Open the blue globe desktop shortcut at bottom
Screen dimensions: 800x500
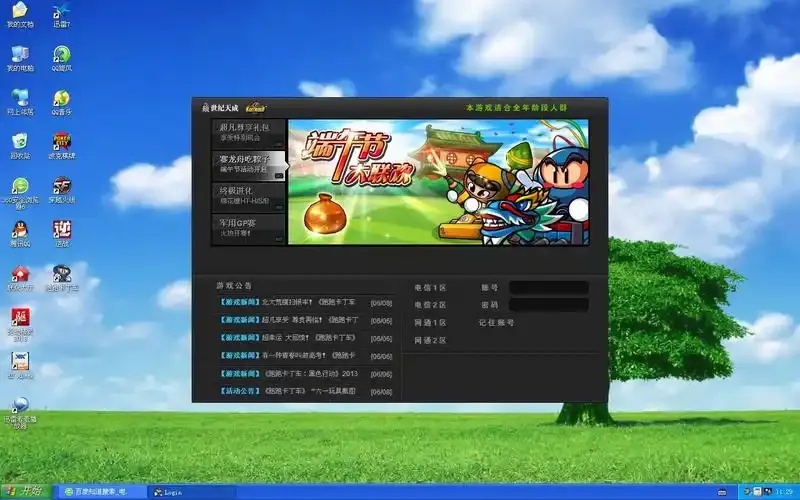(x=20, y=413)
